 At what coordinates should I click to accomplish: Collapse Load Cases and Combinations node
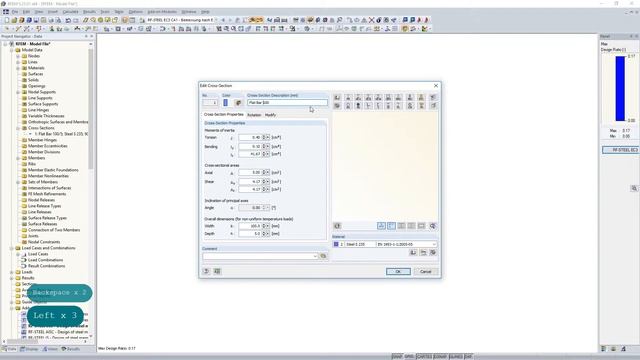point(12,248)
